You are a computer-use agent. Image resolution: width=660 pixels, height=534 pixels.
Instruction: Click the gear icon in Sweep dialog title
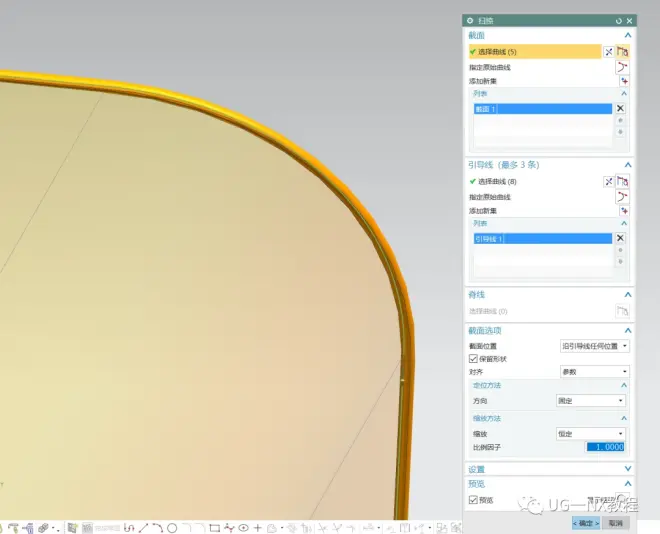click(470, 21)
